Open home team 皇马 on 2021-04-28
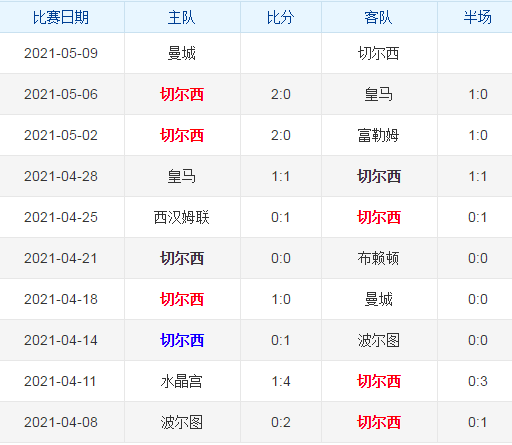Screen dimensions: 512x445 tap(182, 176)
